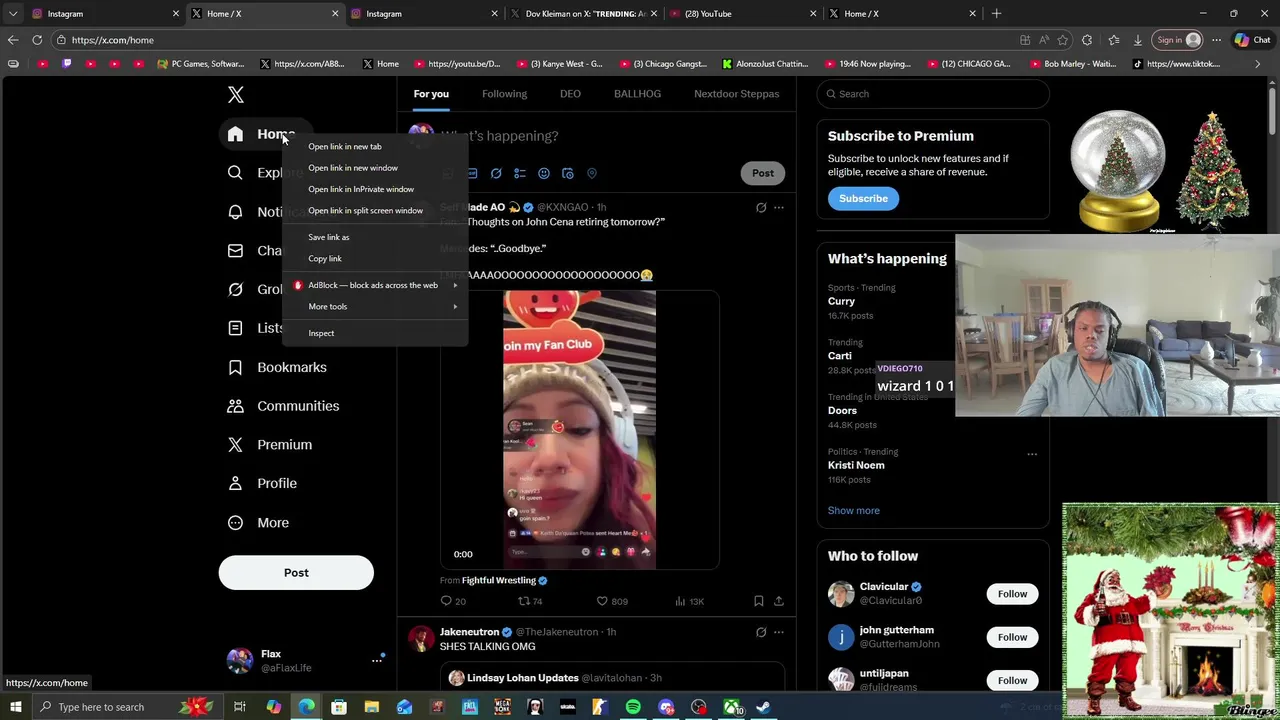Expand AdBlock submenu in context menu

click(x=455, y=285)
